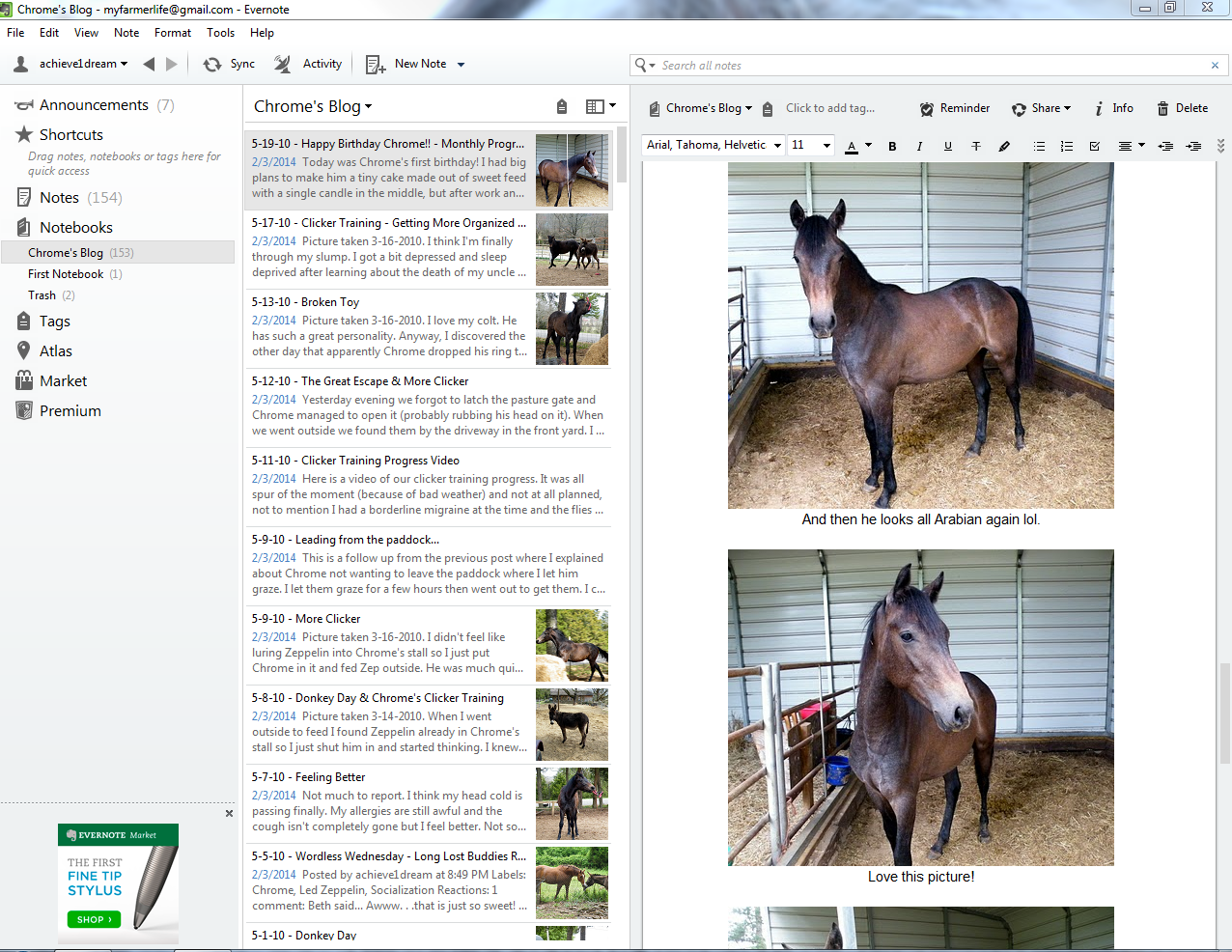The width and height of the screenshot is (1232, 952).
Task: Open the Chrome's Blog list header dropdown
Action: click(x=313, y=106)
